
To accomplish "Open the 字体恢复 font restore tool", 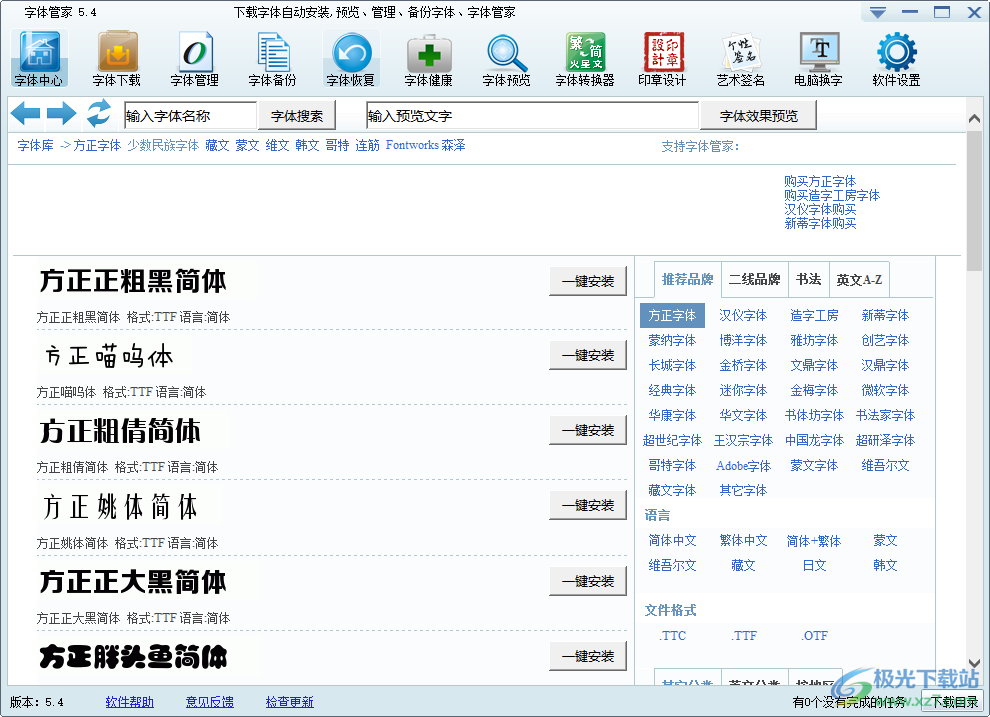I will click(x=350, y=57).
